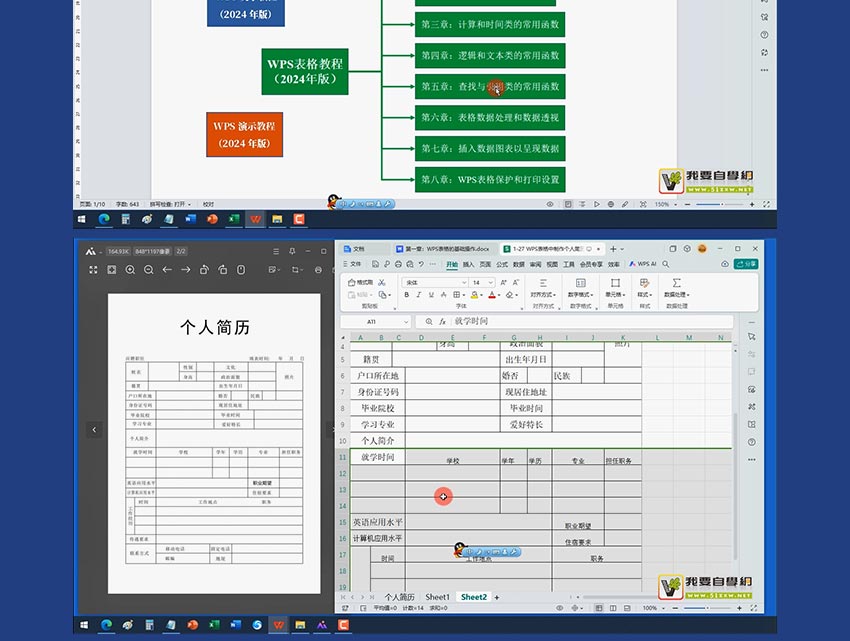Switch to 公式 ribbon tab
The image size is (850, 641).
pos(502,264)
